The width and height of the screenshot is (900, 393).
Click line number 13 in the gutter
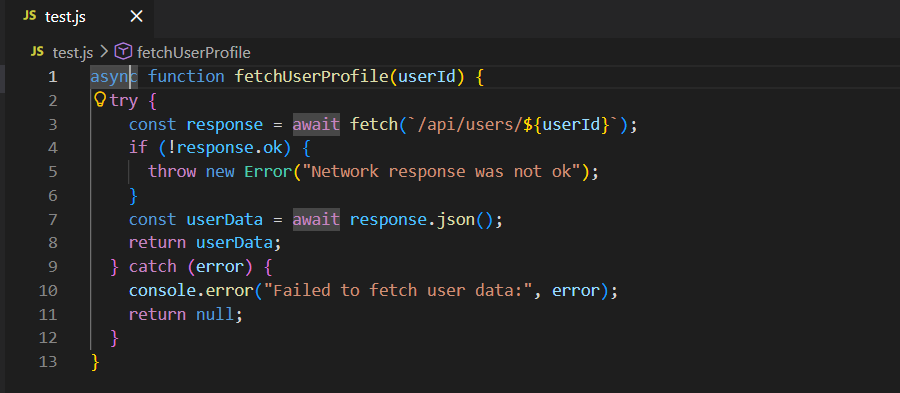coord(48,362)
